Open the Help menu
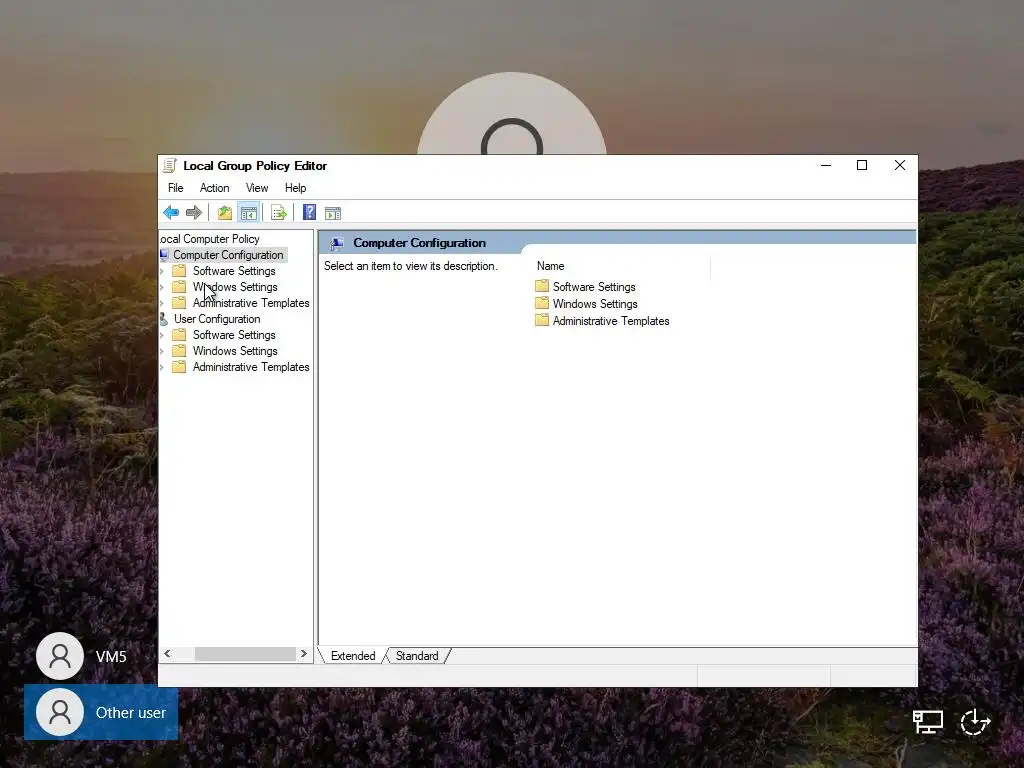Viewport: 1024px width, 768px height. [295, 188]
